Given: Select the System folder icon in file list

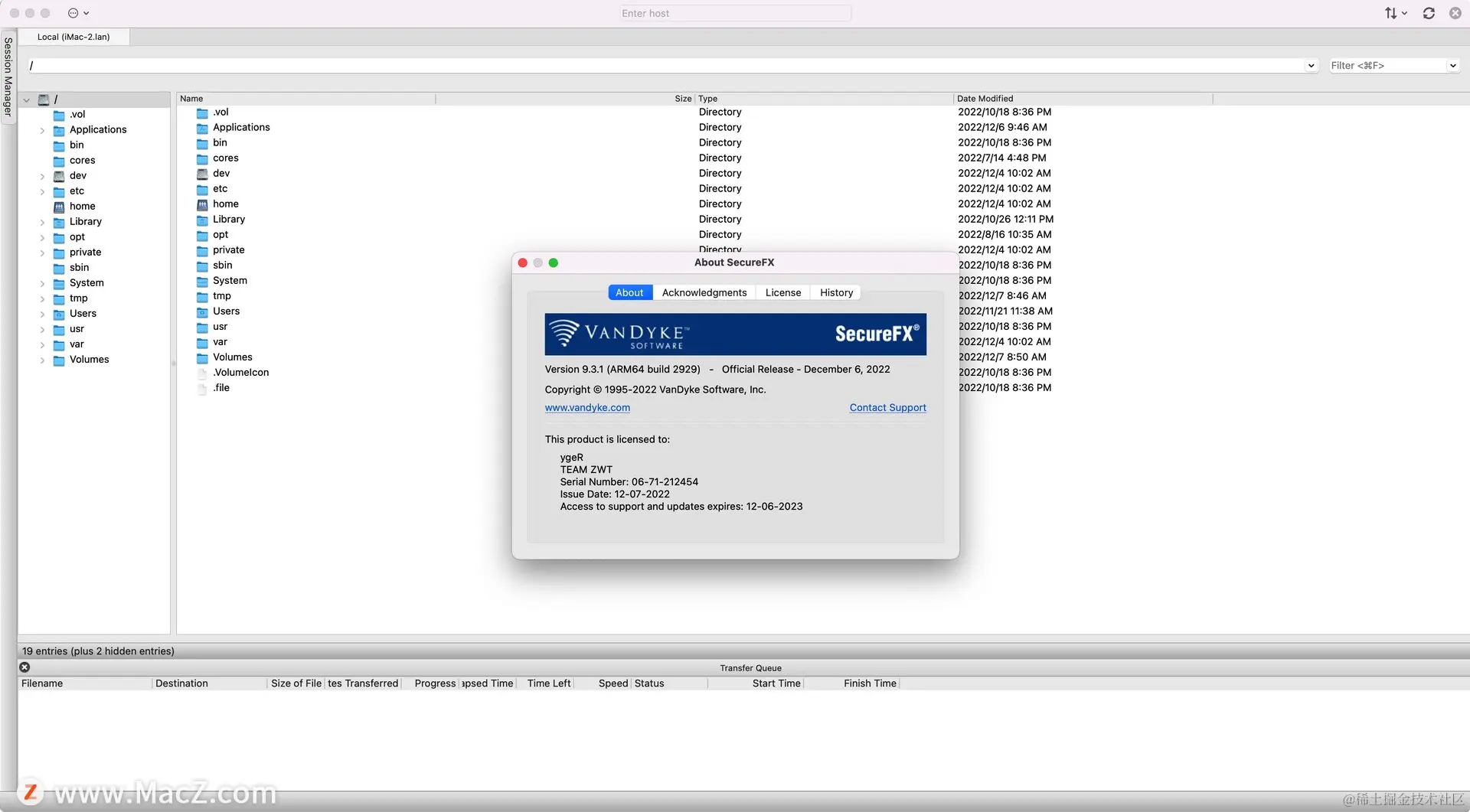Looking at the screenshot, I should [202, 281].
